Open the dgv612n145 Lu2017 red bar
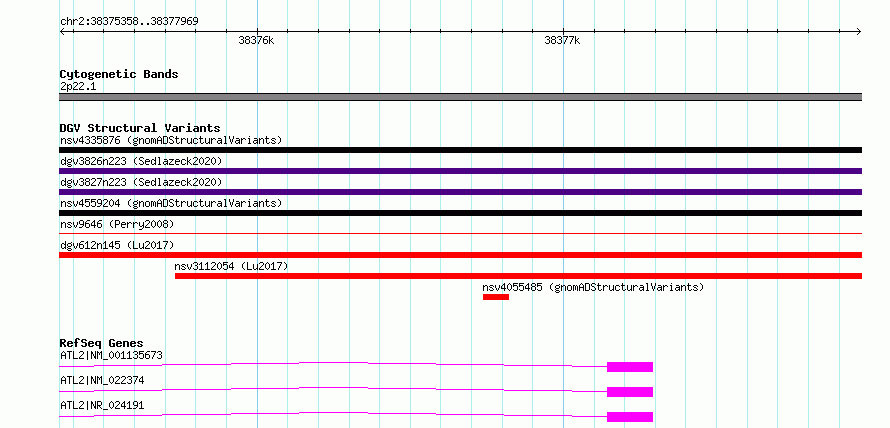The image size is (890, 428). tap(460, 255)
